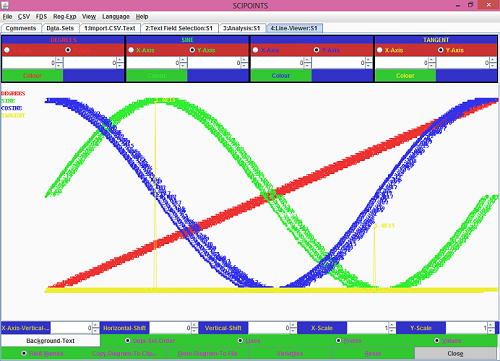This screenshot has width=500, height=361.
Task: Click Store-Diagram-To-File button
Action: click(x=208, y=353)
